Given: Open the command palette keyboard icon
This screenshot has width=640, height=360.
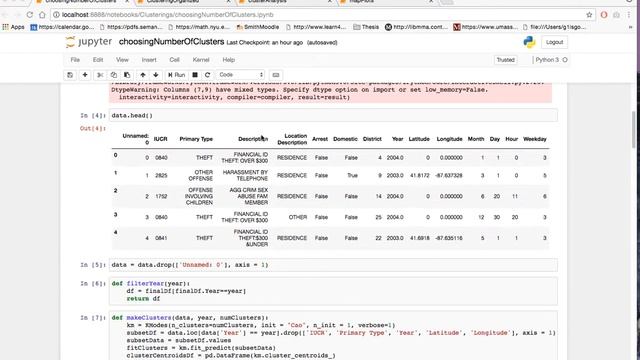Looking at the screenshot, I should point(276,75).
